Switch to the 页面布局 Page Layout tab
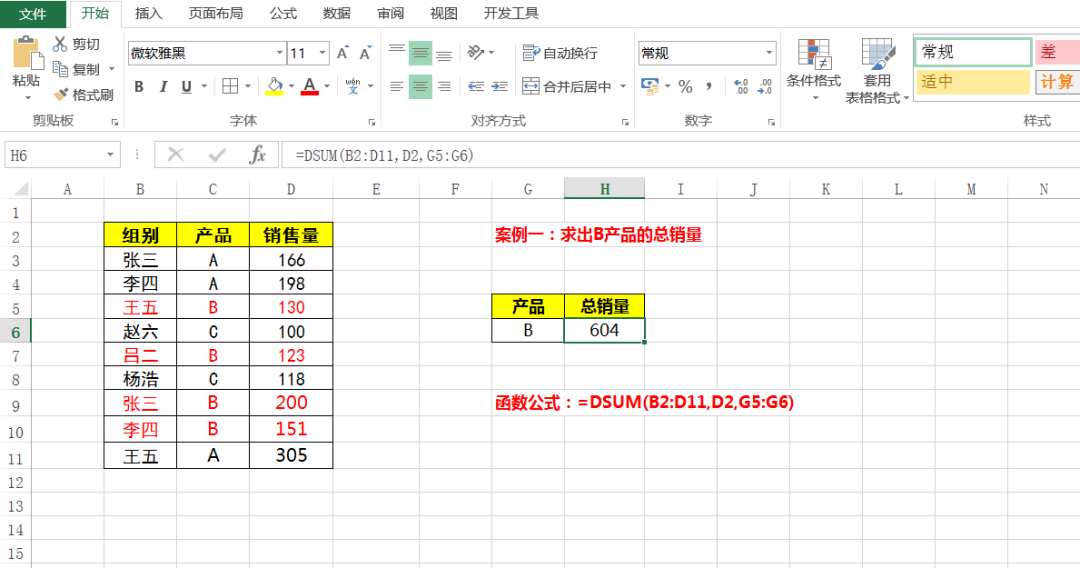This screenshot has width=1080, height=568. 216,14
